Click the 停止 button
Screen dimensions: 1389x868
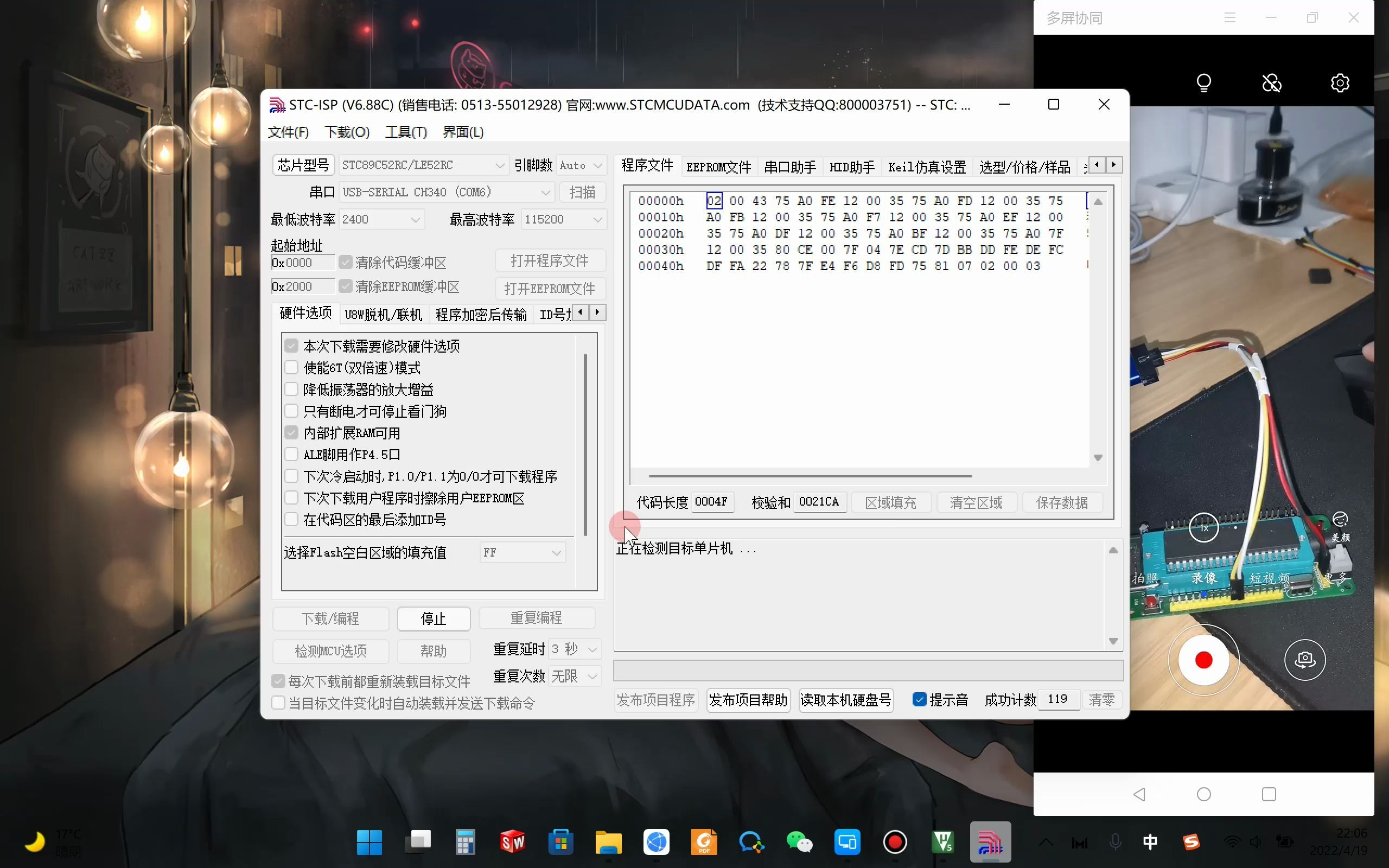click(x=434, y=618)
